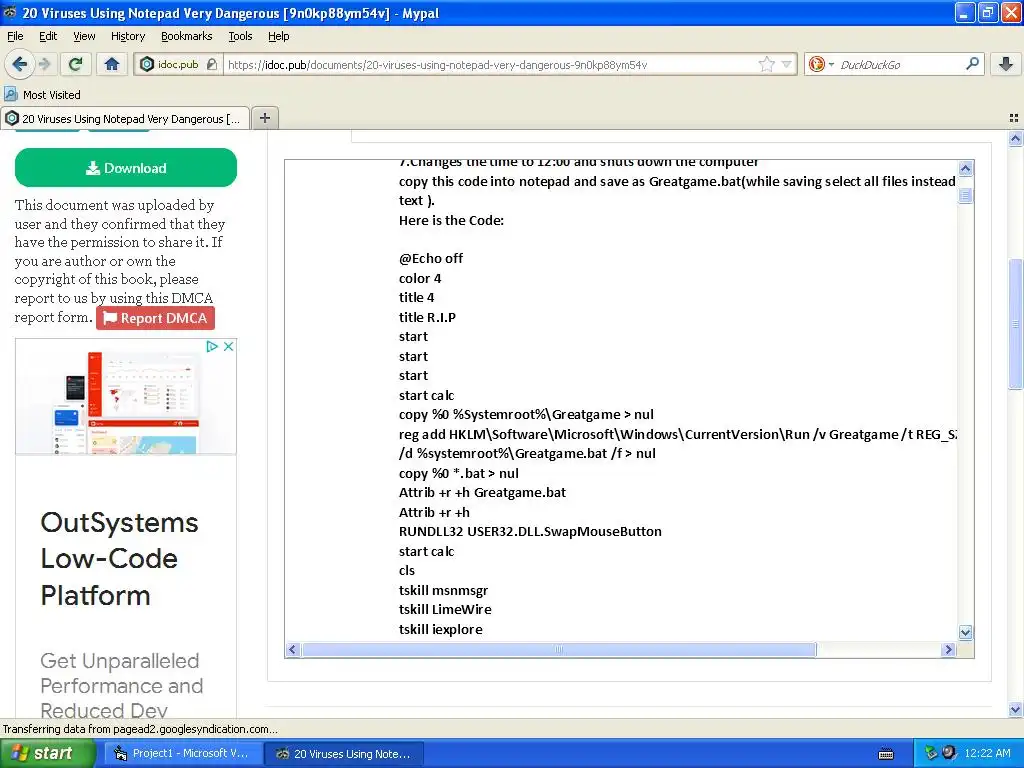This screenshot has height=768, width=1024.
Task: Click the 'title R.I.P' code line
Action: pos(427,317)
